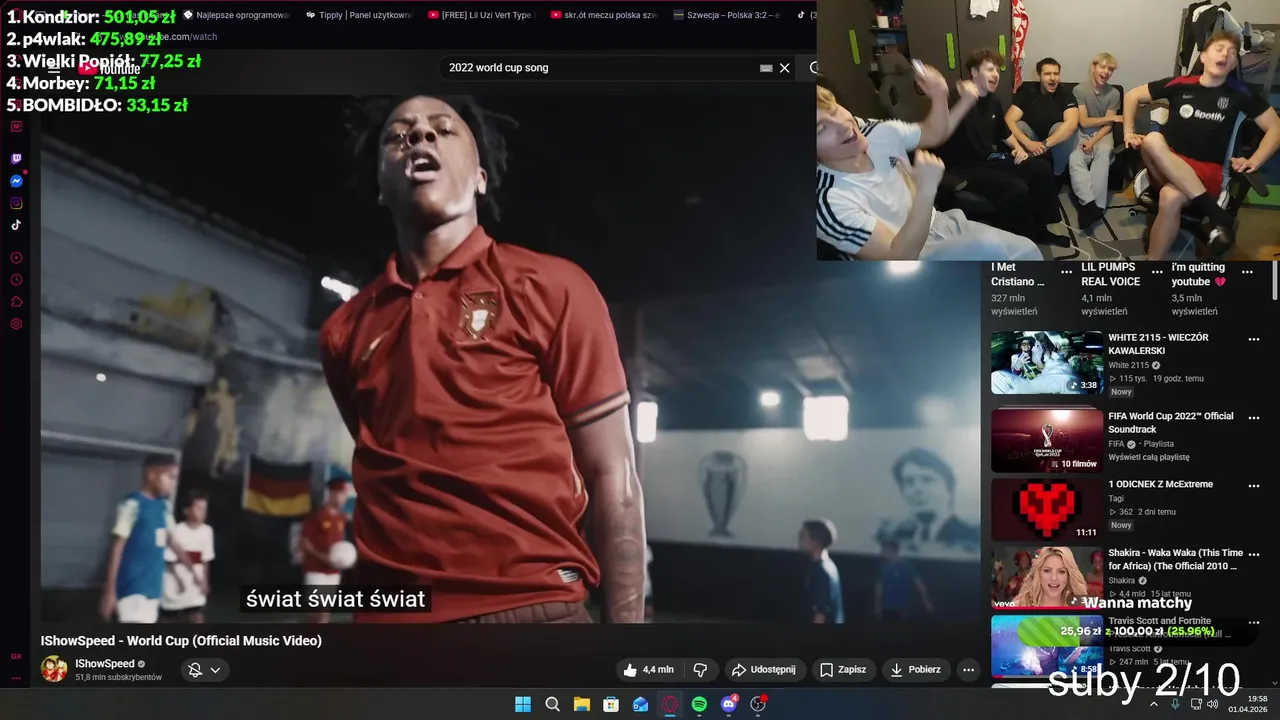The image size is (1280, 720).
Task: Open IShowSpeed channel avatar
Action: click(x=54, y=669)
